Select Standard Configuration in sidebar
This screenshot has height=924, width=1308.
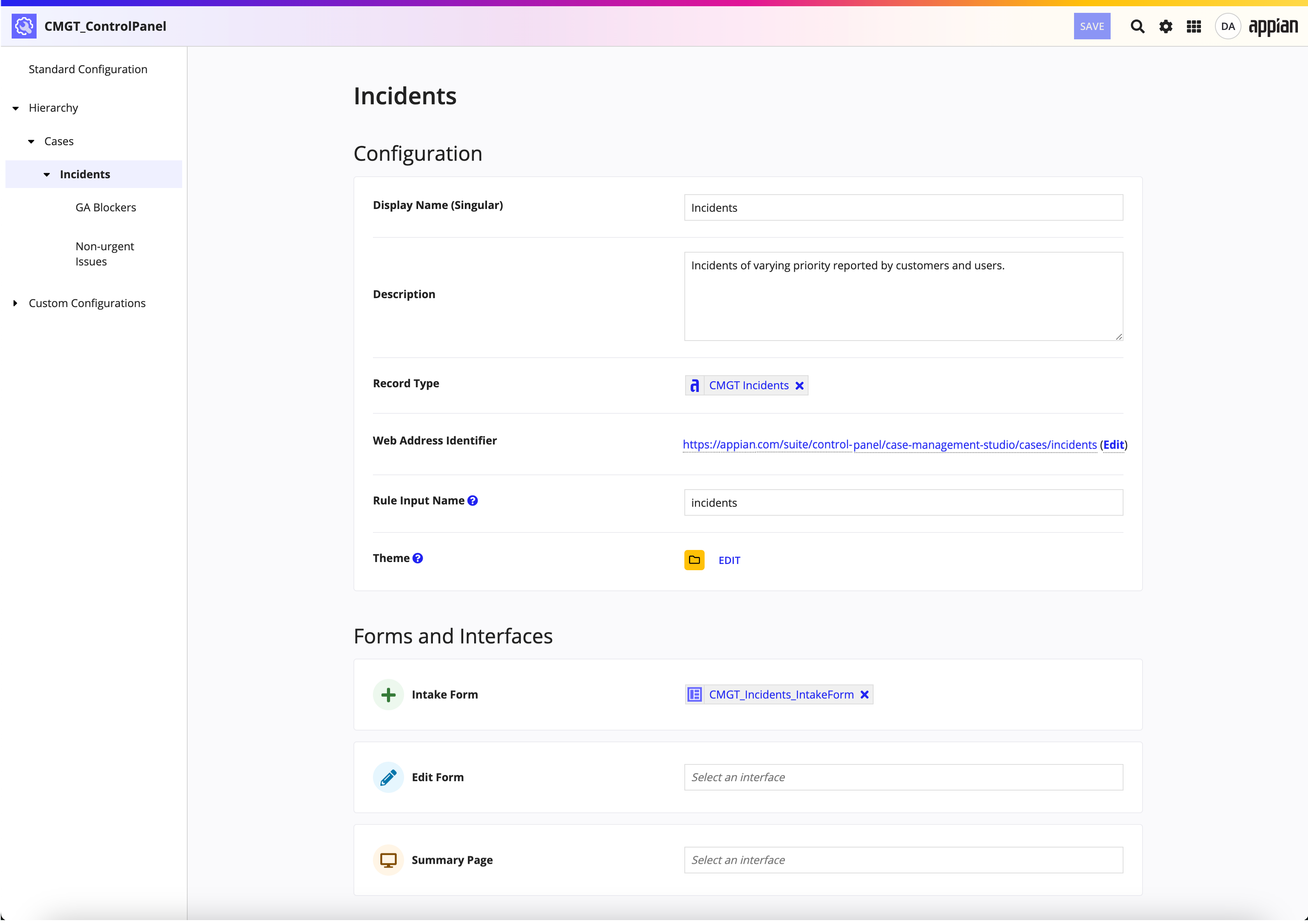coord(88,70)
